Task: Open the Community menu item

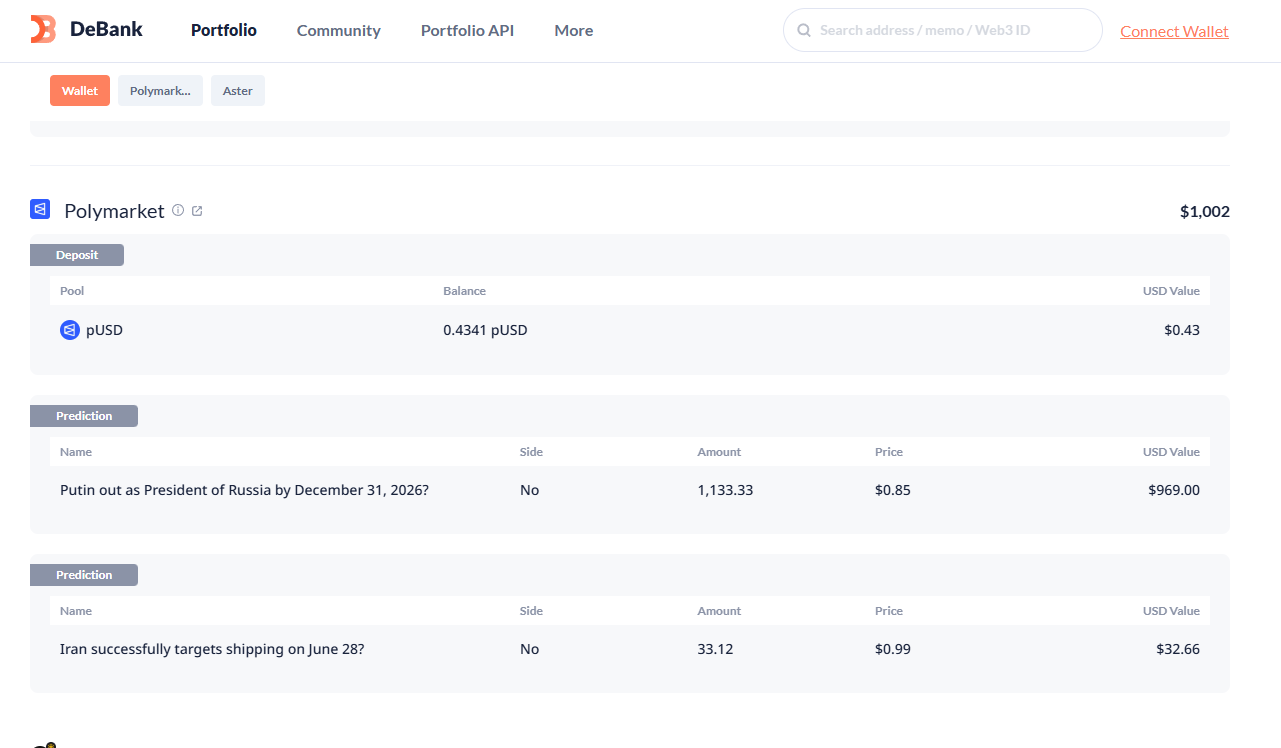Action: pos(339,31)
